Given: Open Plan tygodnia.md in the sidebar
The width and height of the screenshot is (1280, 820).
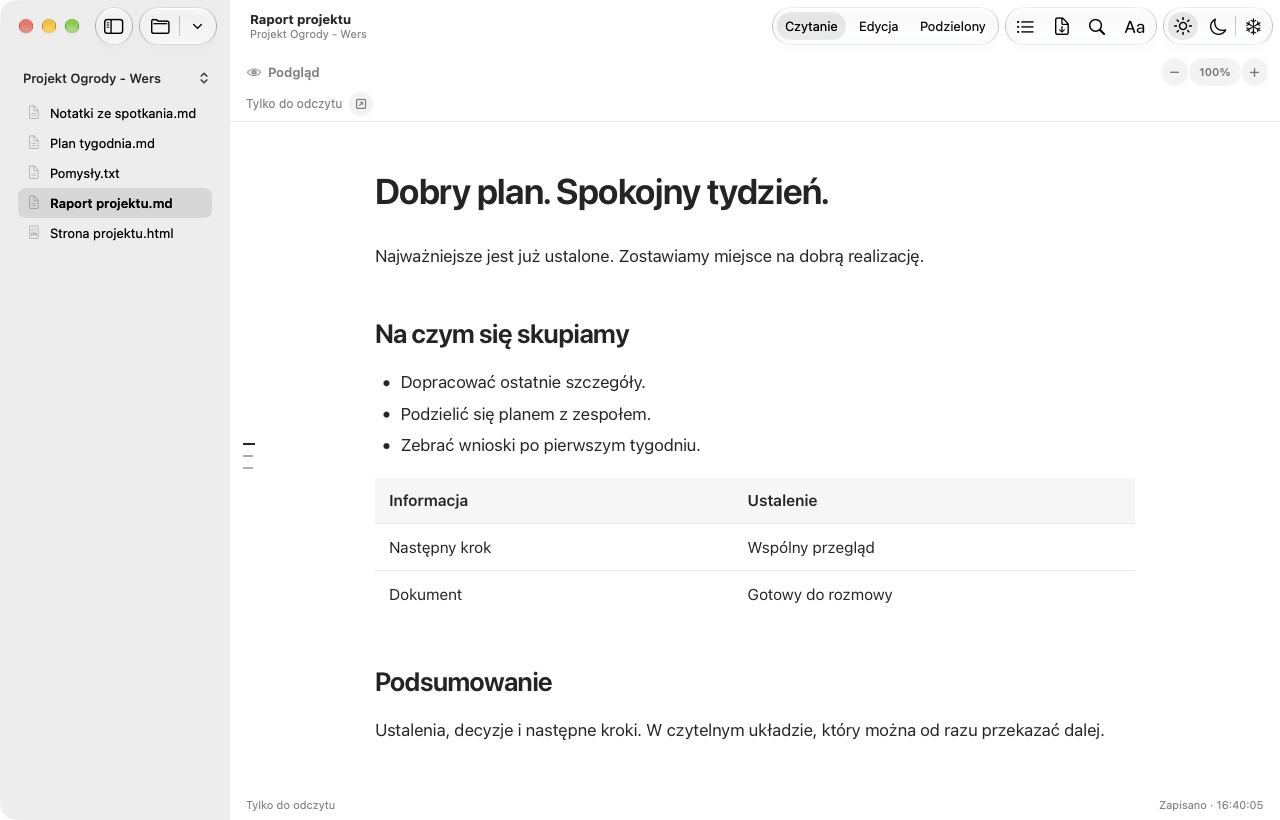Looking at the screenshot, I should point(115,143).
